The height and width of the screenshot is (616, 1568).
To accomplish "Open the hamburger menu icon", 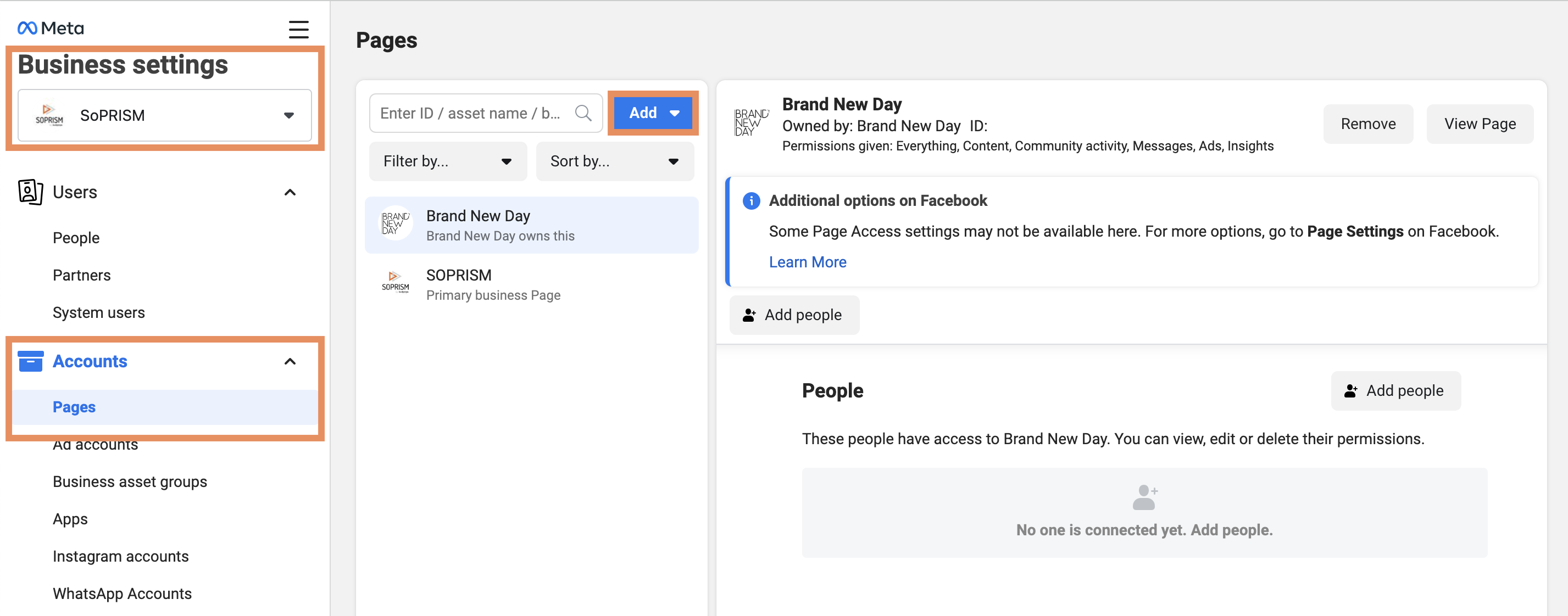I will (298, 29).
